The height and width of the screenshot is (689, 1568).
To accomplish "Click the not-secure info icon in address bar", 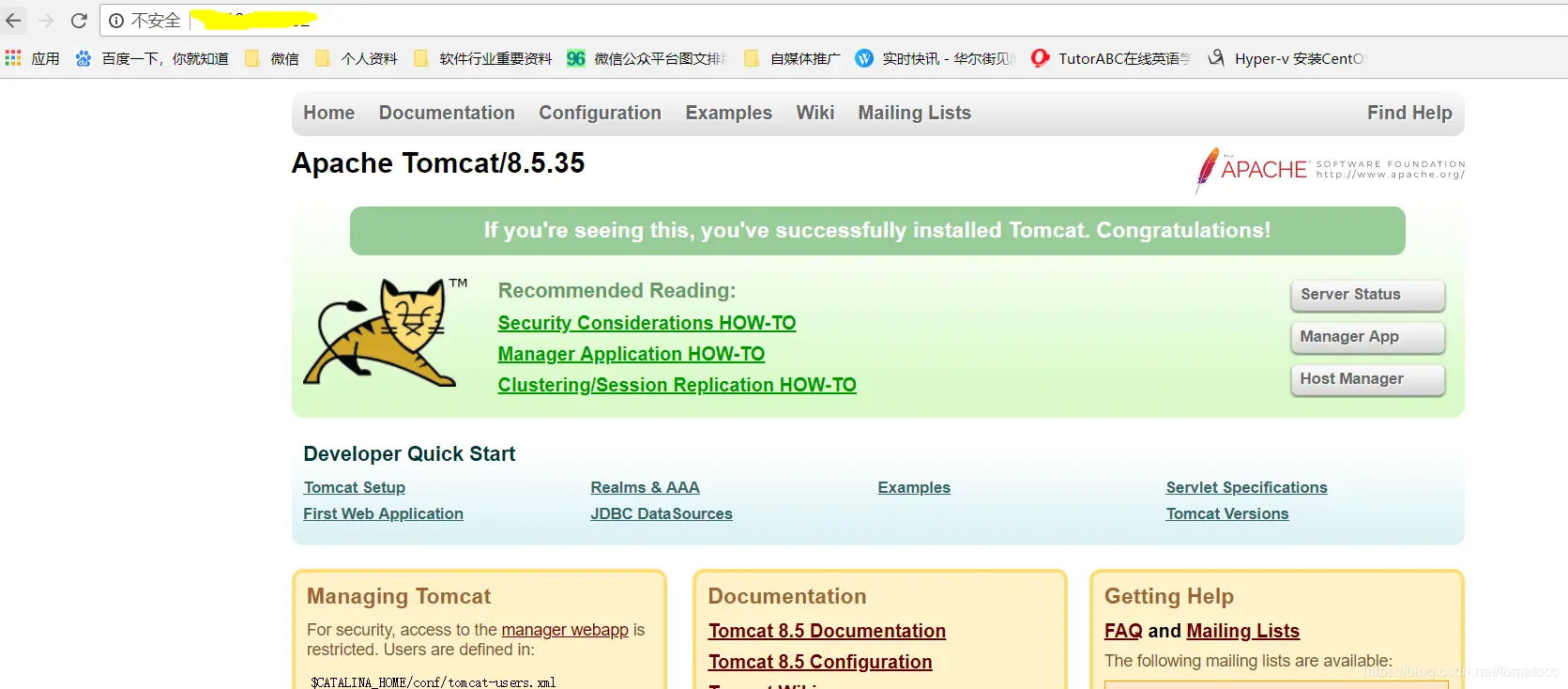I will [x=116, y=21].
